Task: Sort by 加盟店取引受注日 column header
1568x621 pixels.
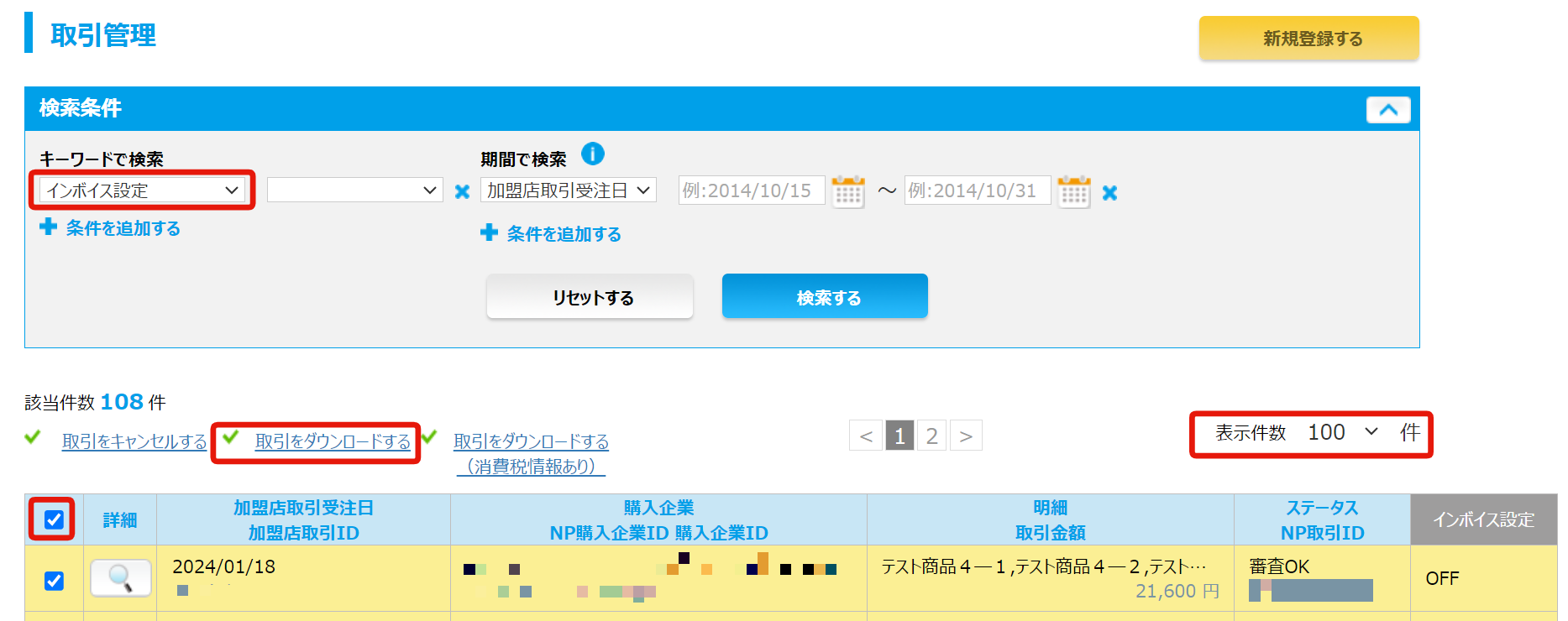Action: click(303, 508)
